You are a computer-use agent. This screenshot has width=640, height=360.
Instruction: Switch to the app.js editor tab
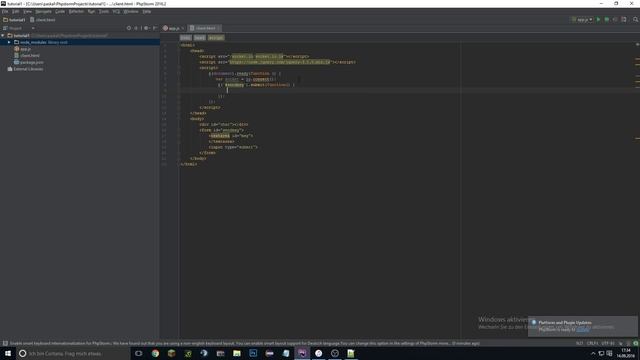coord(173,28)
